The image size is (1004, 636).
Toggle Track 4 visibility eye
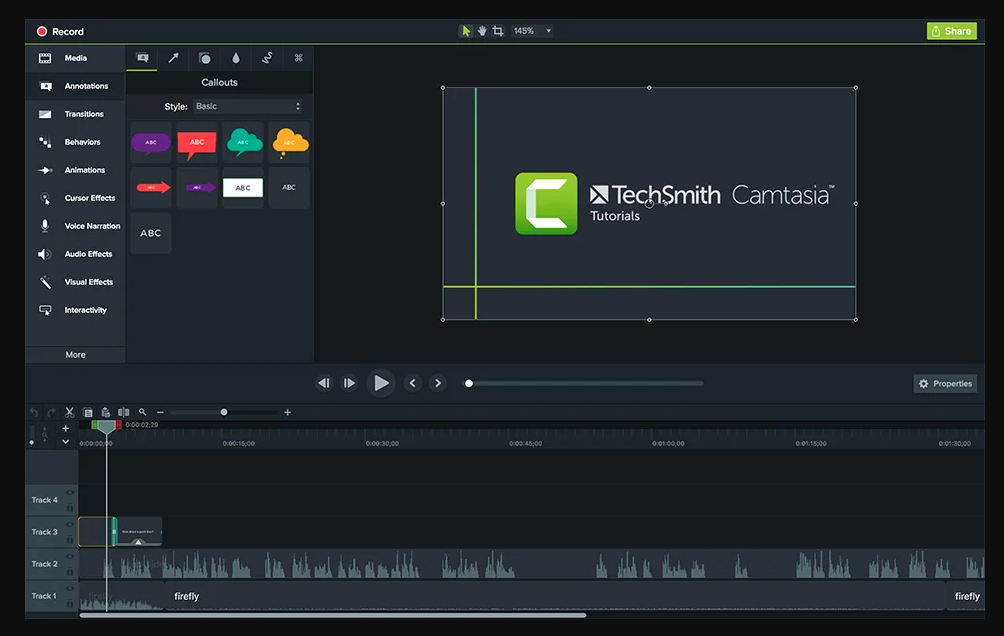tap(70, 493)
